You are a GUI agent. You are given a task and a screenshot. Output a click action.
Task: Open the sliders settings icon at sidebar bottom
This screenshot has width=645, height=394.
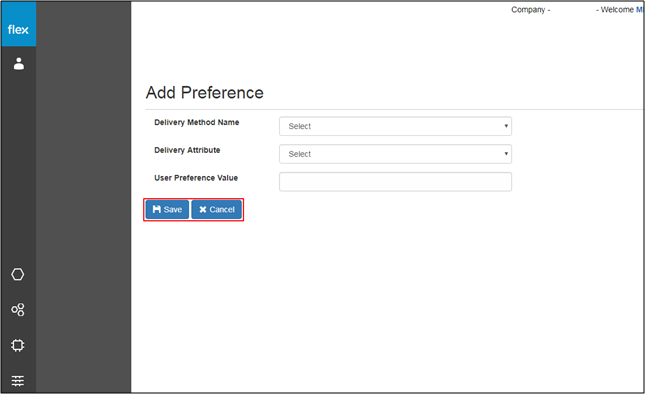pyautogui.click(x=18, y=380)
